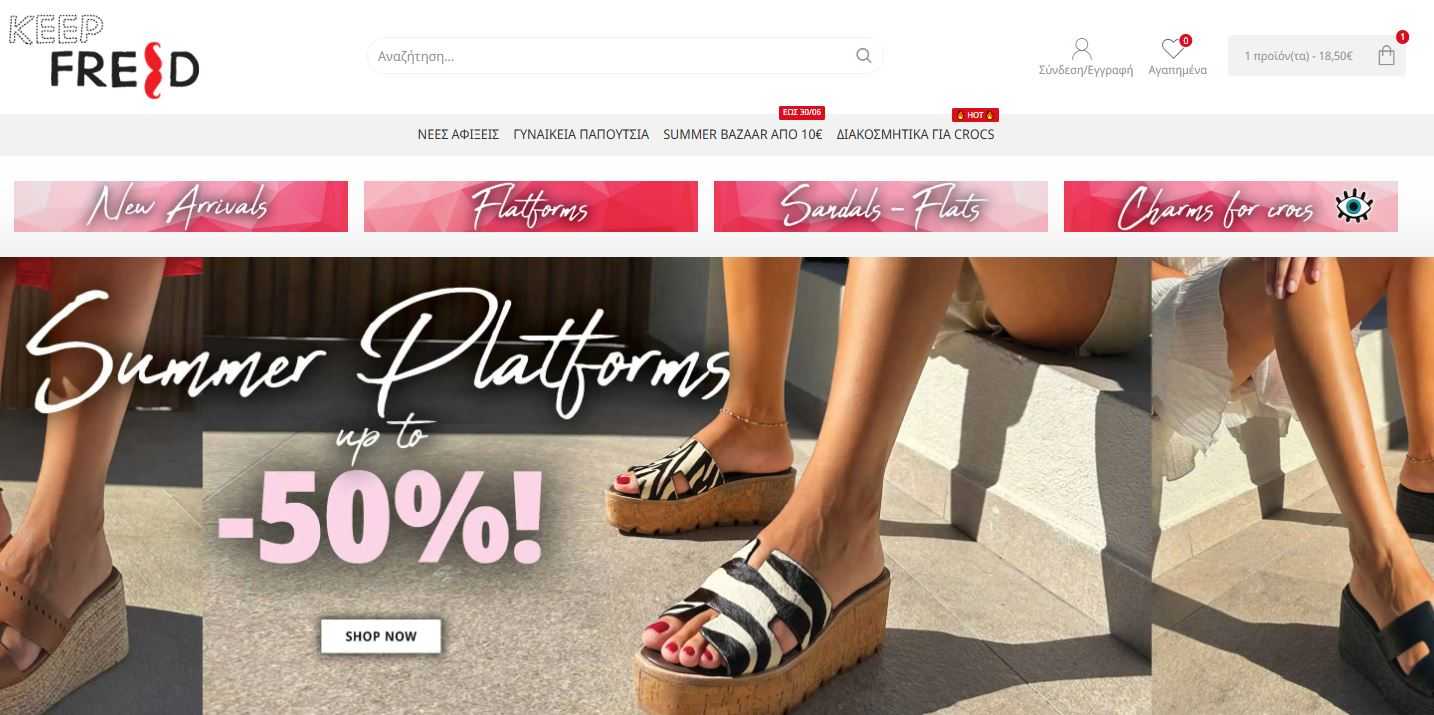Open ΔΙΑΚΟΣΜΗΤΙΚΑ ΓΙΑ CROCS menu
This screenshot has width=1434, height=715.
point(915,134)
